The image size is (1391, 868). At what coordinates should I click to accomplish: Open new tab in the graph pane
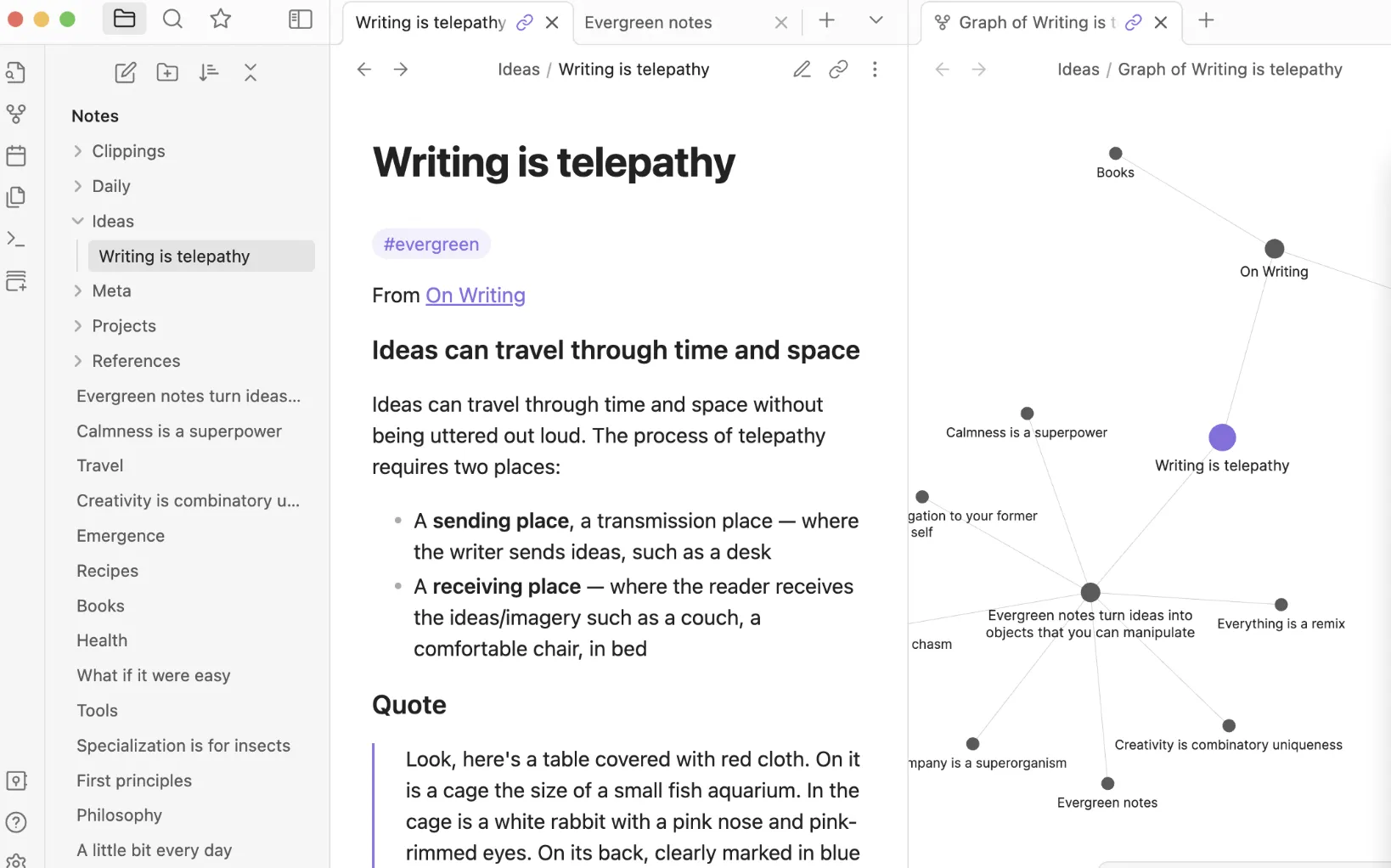click(x=1206, y=20)
